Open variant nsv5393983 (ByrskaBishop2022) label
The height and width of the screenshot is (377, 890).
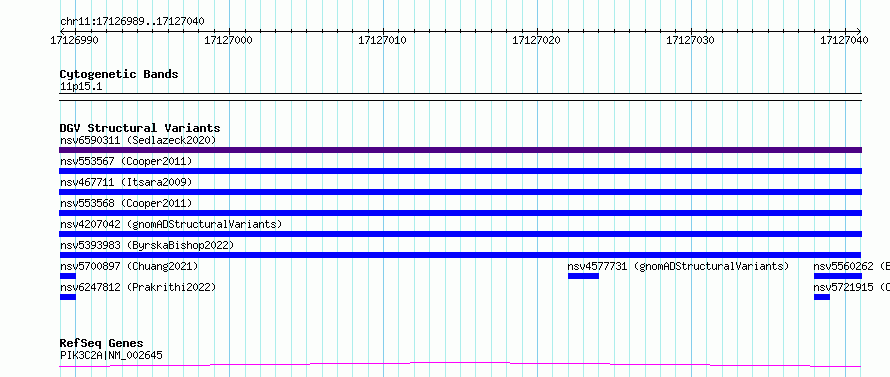[147, 245]
